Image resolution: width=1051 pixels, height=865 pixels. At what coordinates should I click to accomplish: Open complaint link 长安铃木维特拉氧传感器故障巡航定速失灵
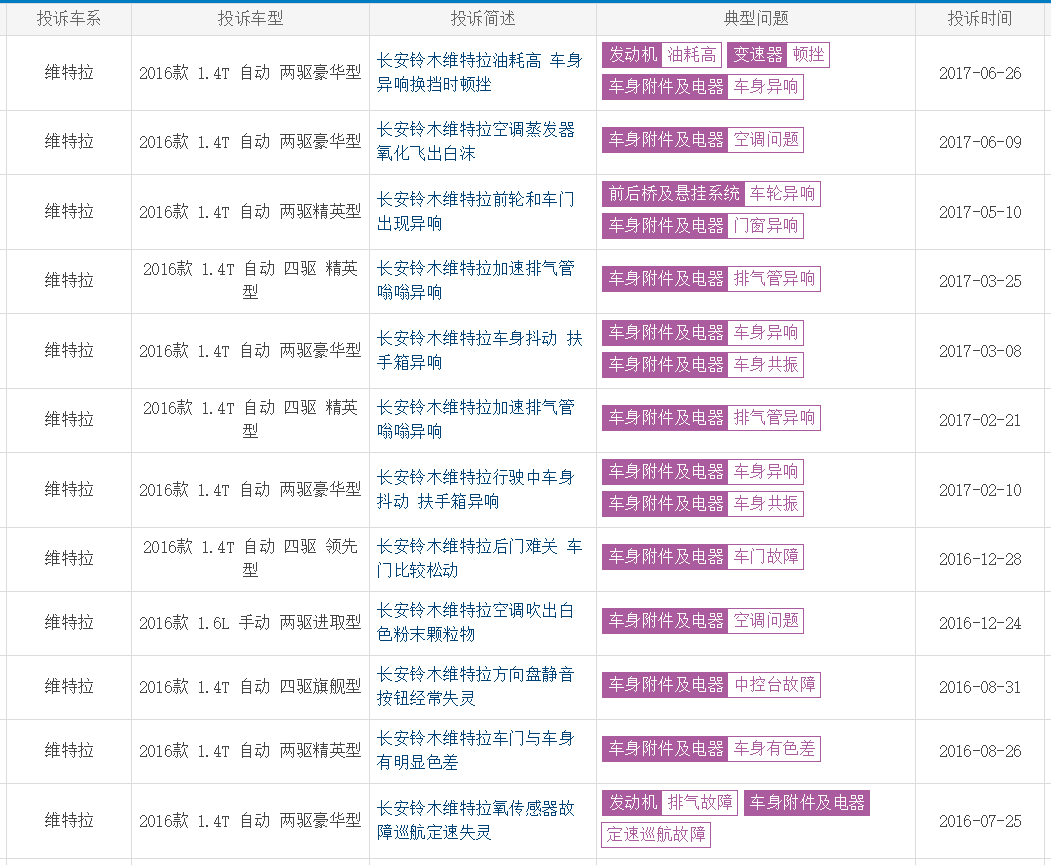click(476, 820)
